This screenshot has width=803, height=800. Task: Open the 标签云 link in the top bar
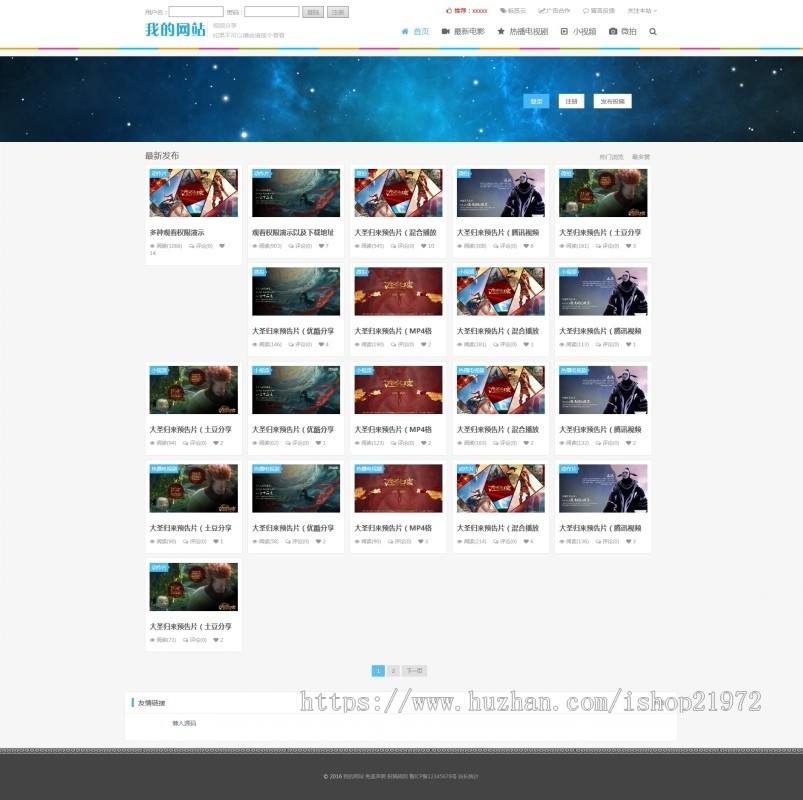point(516,10)
